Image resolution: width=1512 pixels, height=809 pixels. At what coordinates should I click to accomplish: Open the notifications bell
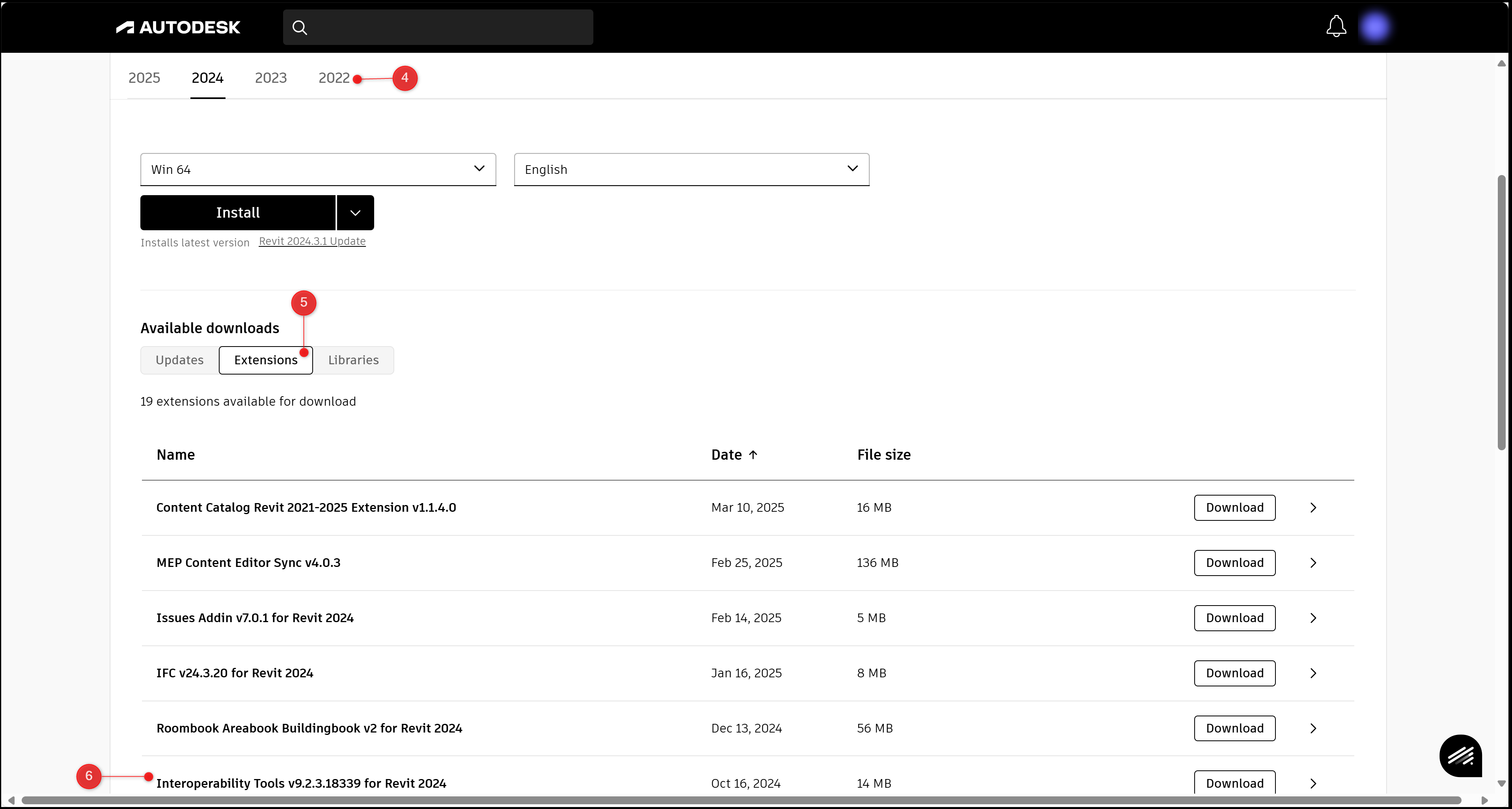(1336, 26)
